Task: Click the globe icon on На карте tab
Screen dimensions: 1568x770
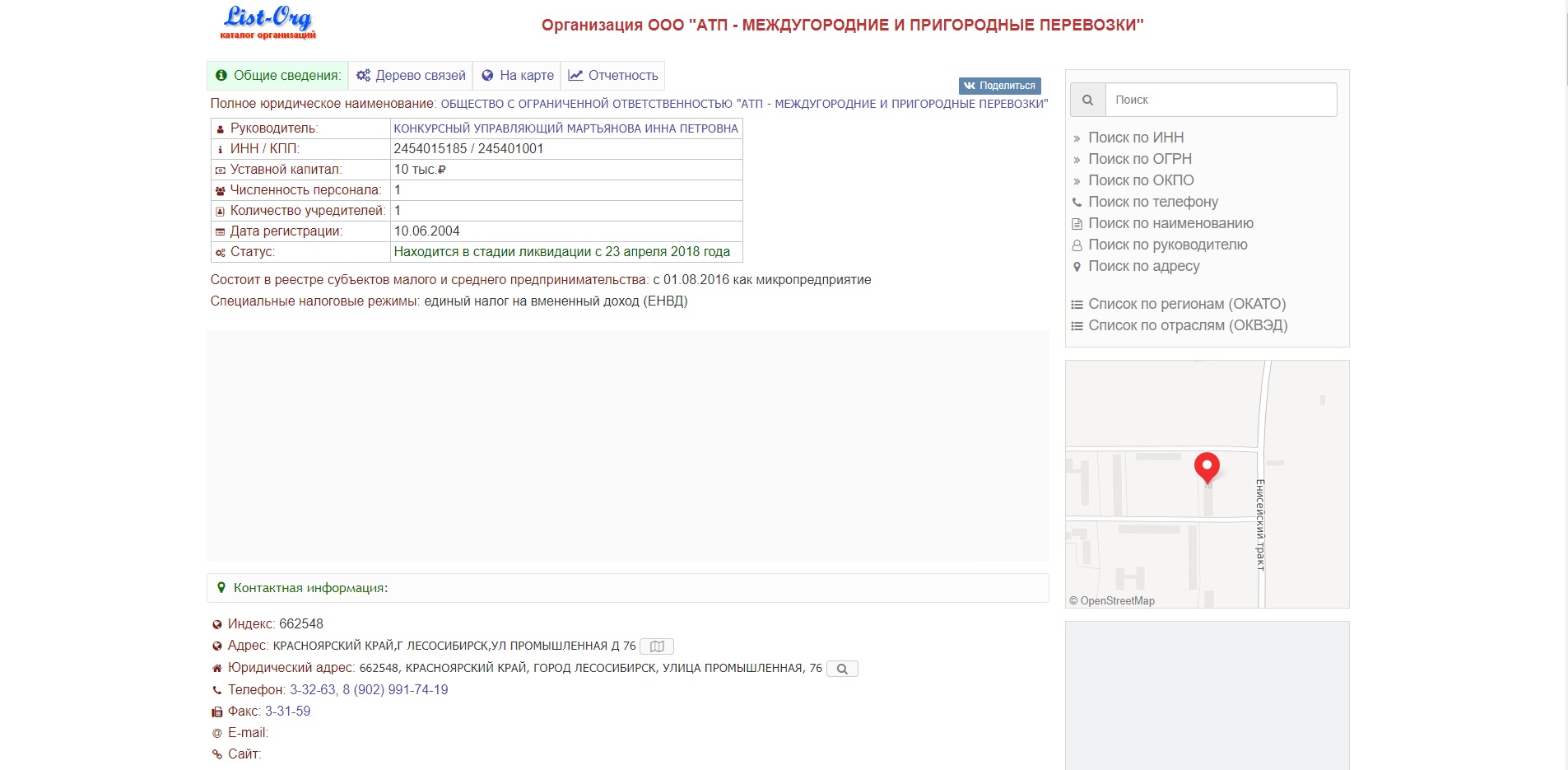Action: 487,76
